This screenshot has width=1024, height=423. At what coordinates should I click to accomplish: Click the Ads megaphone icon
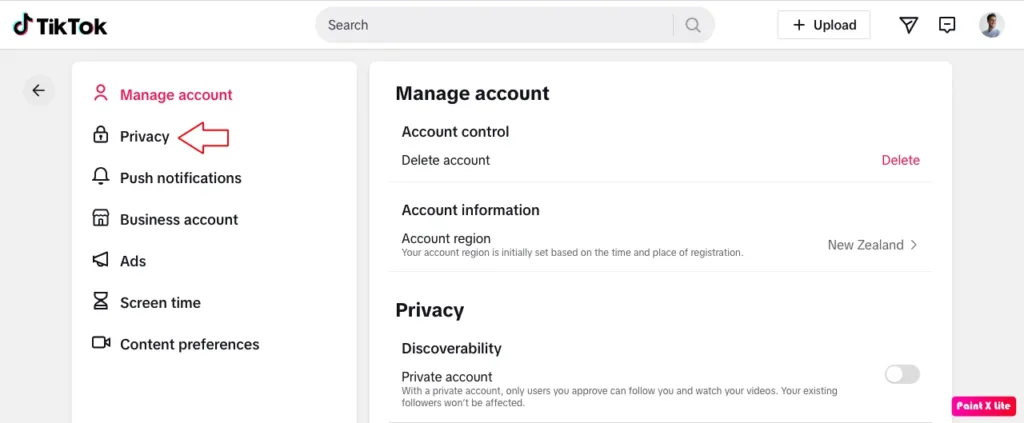pyautogui.click(x=100, y=260)
